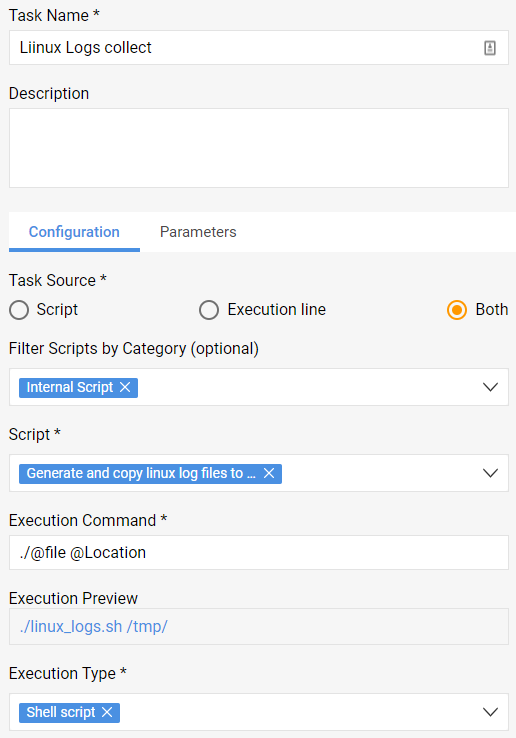
Task: Click the Execution line option label
Action: [277, 310]
